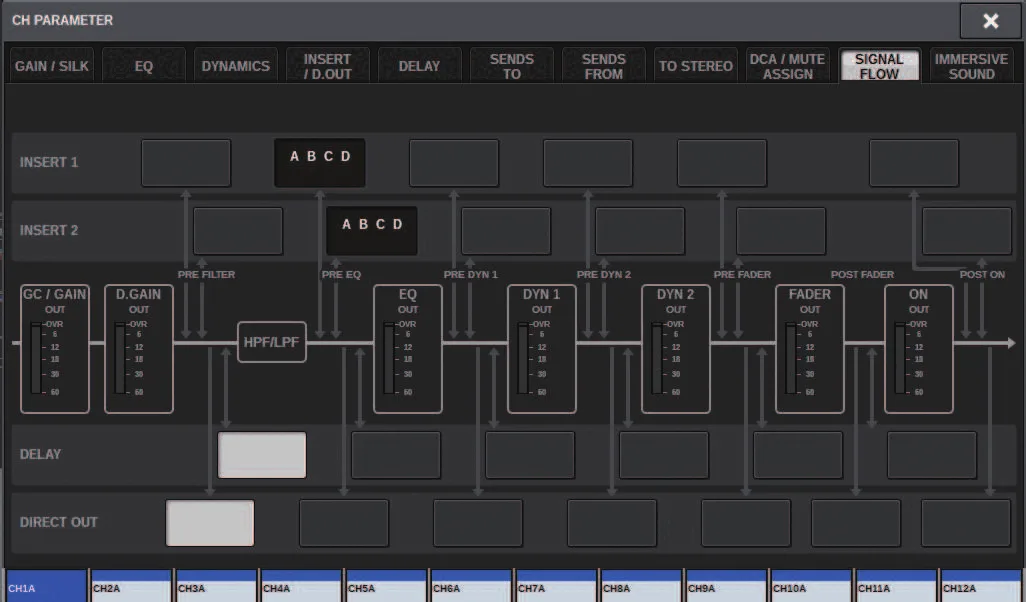This screenshot has width=1026, height=602.
Task: Set INSERT 2 position to PRE DYN 1
Action: pyautogui.click(x=506, y=231)
